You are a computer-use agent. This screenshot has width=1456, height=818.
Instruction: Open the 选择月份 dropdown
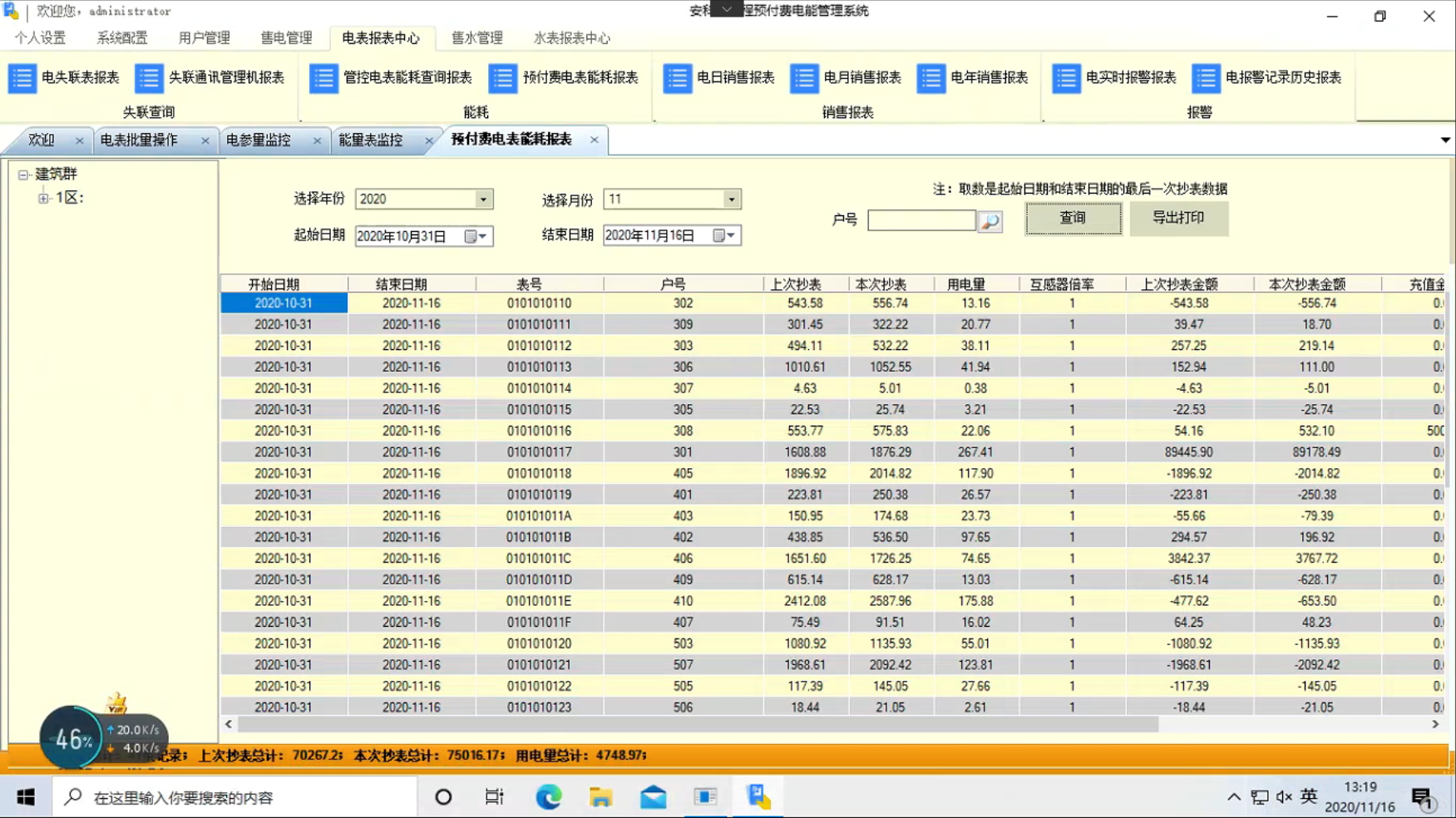click(731, 200)
